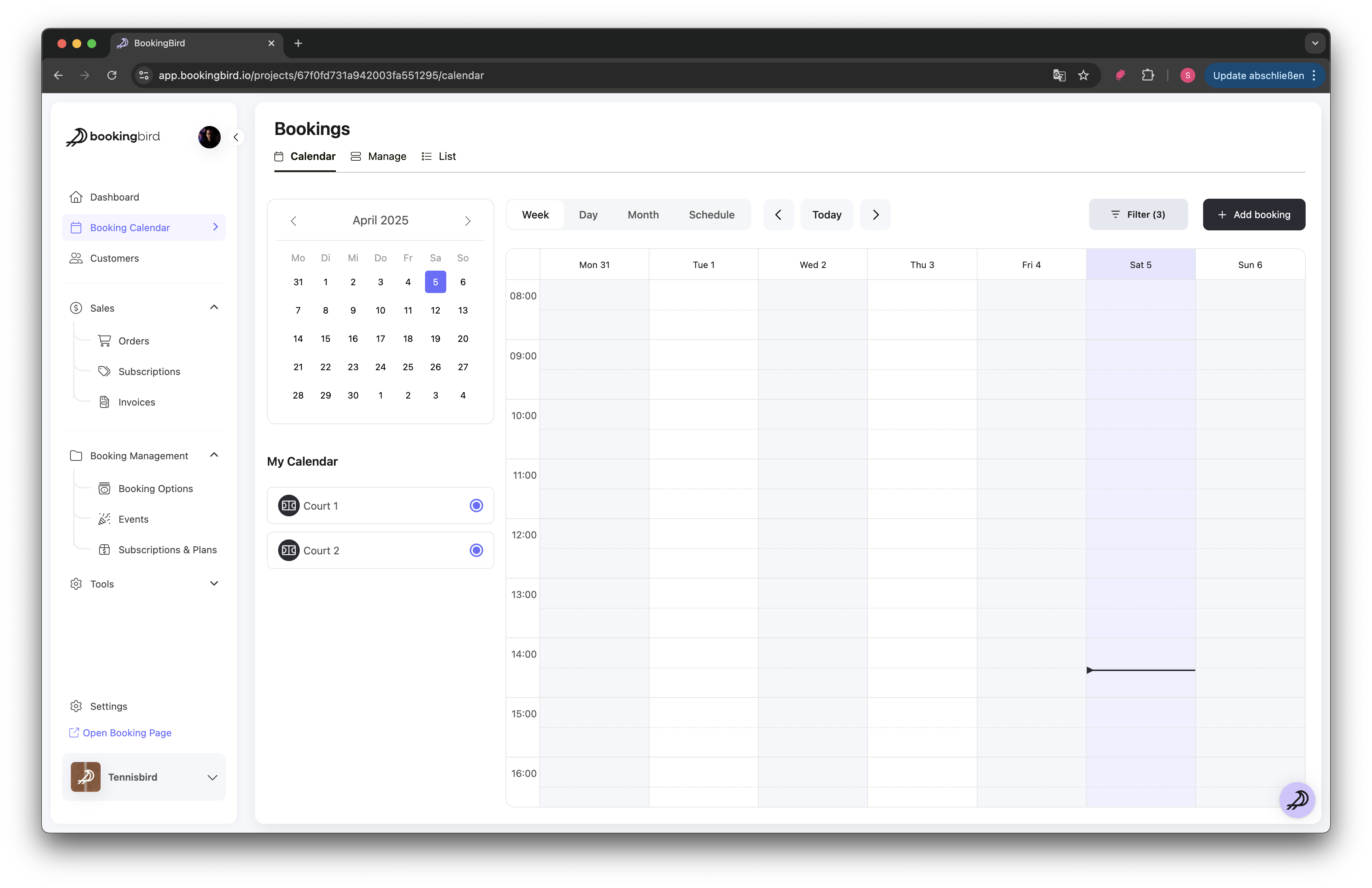Toggle Court 1 calendar visibility
The height and width of the screenshot is (888, 1372).
coord(476,506)
